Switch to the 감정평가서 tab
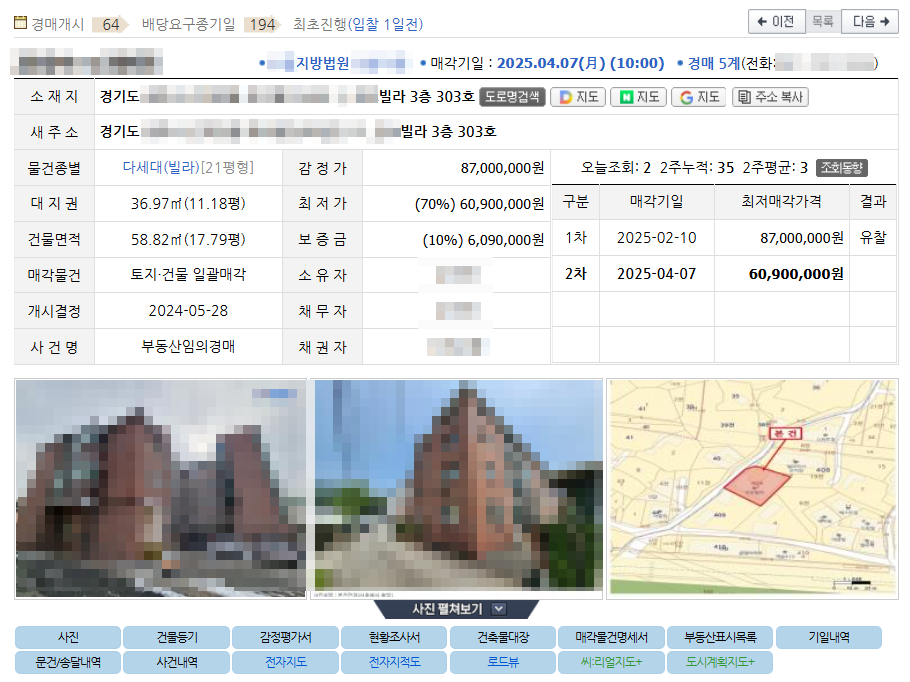 click(284, 638)
